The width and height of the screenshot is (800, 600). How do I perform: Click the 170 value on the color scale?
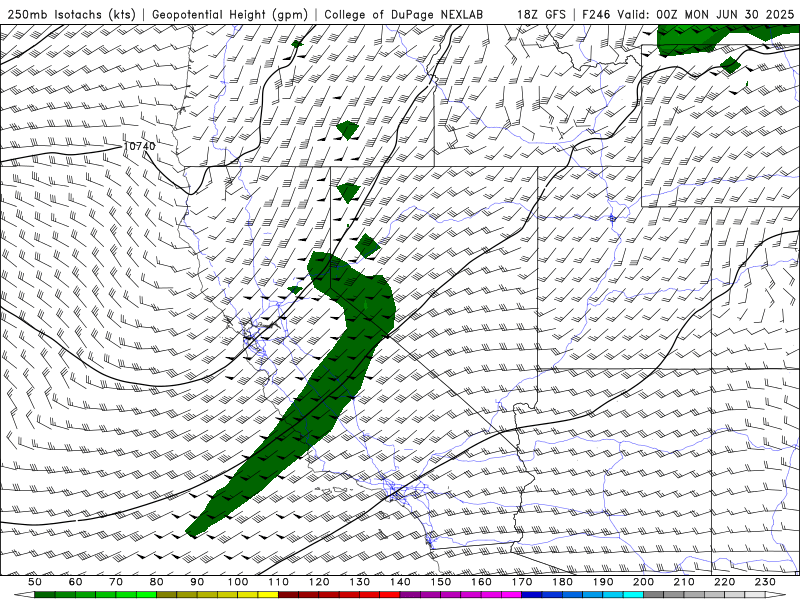point(521,582)
